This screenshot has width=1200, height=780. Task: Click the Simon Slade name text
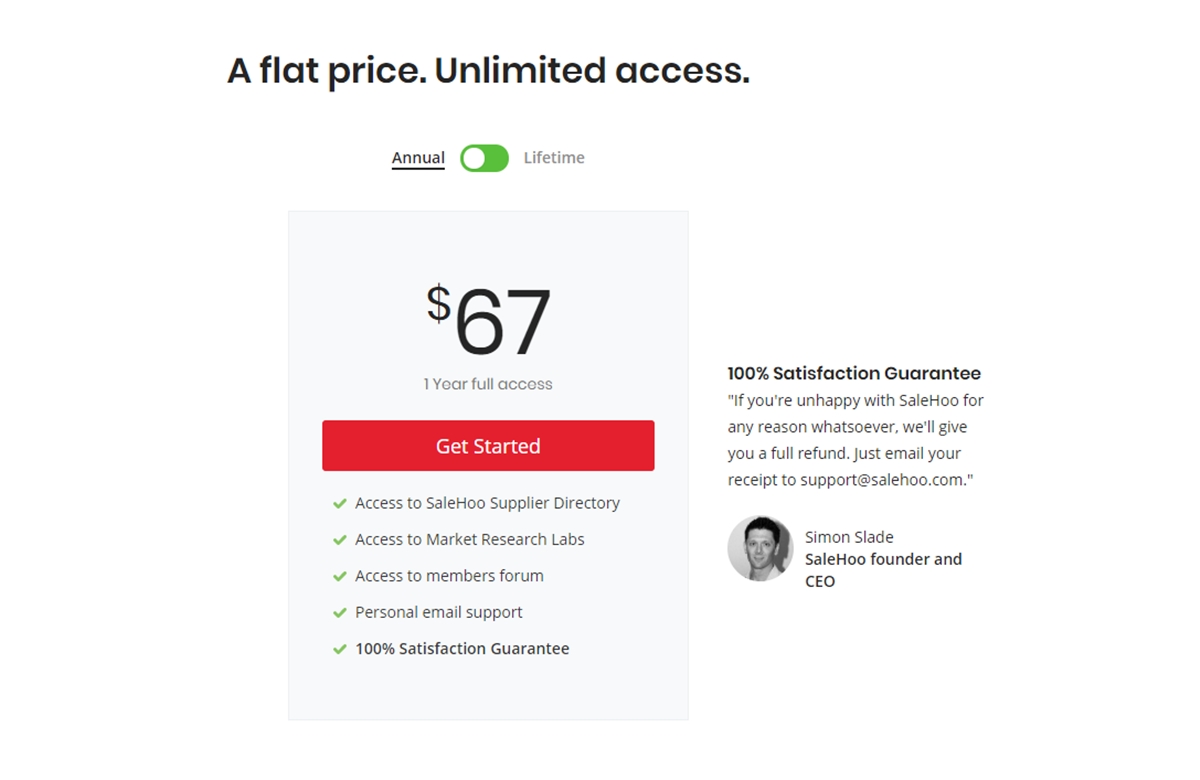(849, 537)
